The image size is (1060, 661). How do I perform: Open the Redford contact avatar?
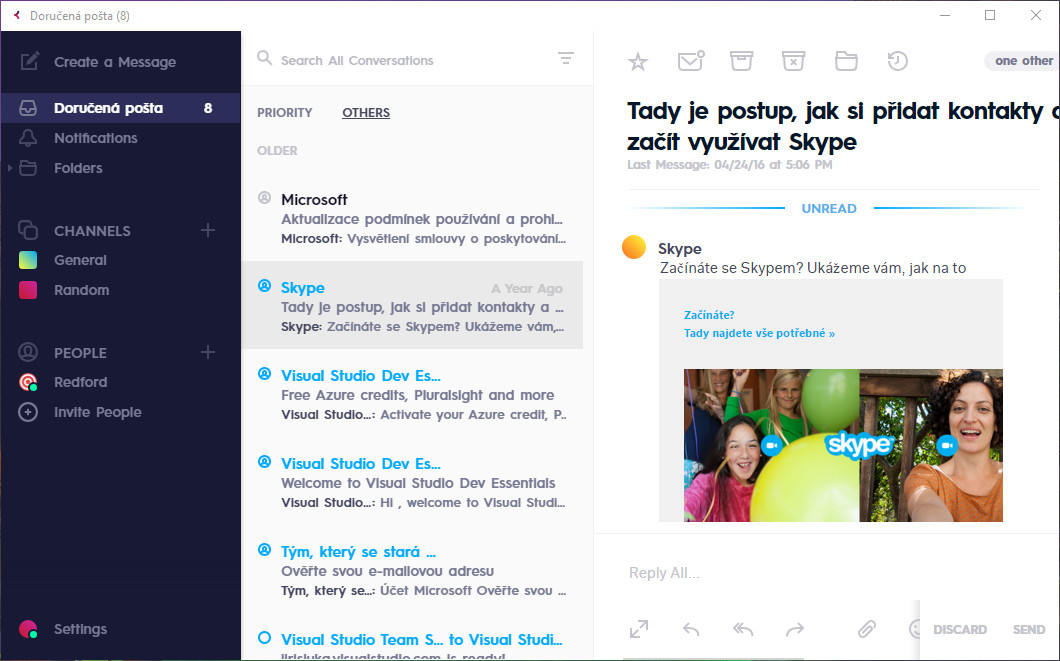coord(28,383)
